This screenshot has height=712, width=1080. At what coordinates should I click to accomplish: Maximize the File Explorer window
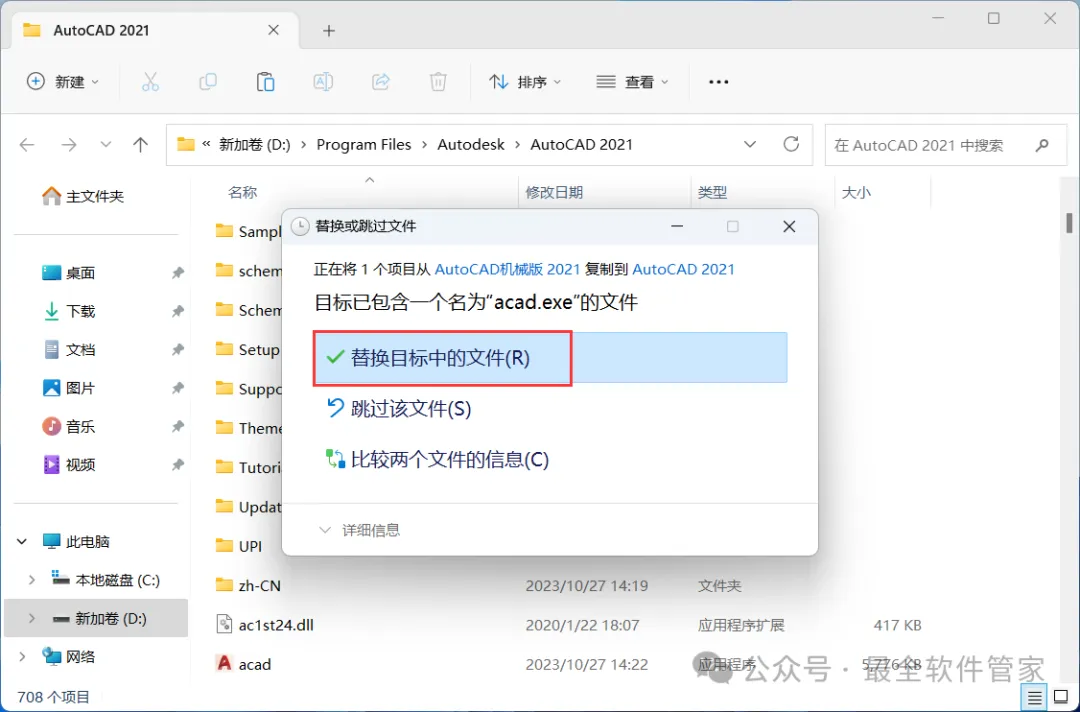click(993, 19)
